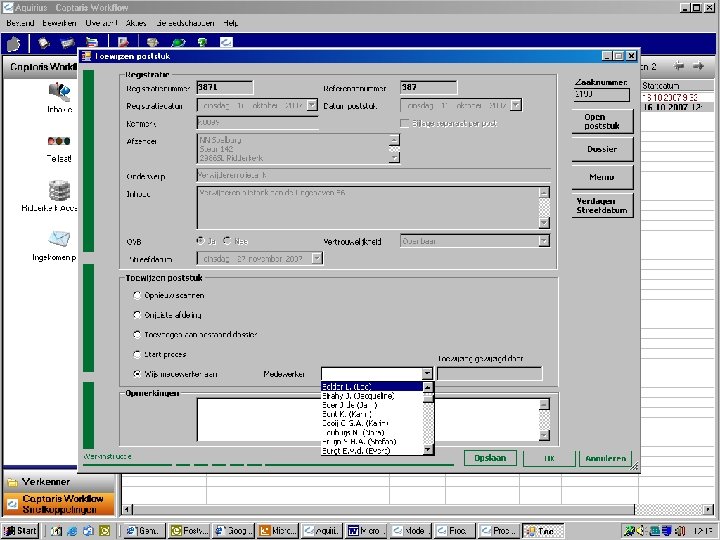Image resolution: width=720 pixels, height=540 pixels.
Task: Click the green question mark toolbar icon
Action: (x=202, y=43)
